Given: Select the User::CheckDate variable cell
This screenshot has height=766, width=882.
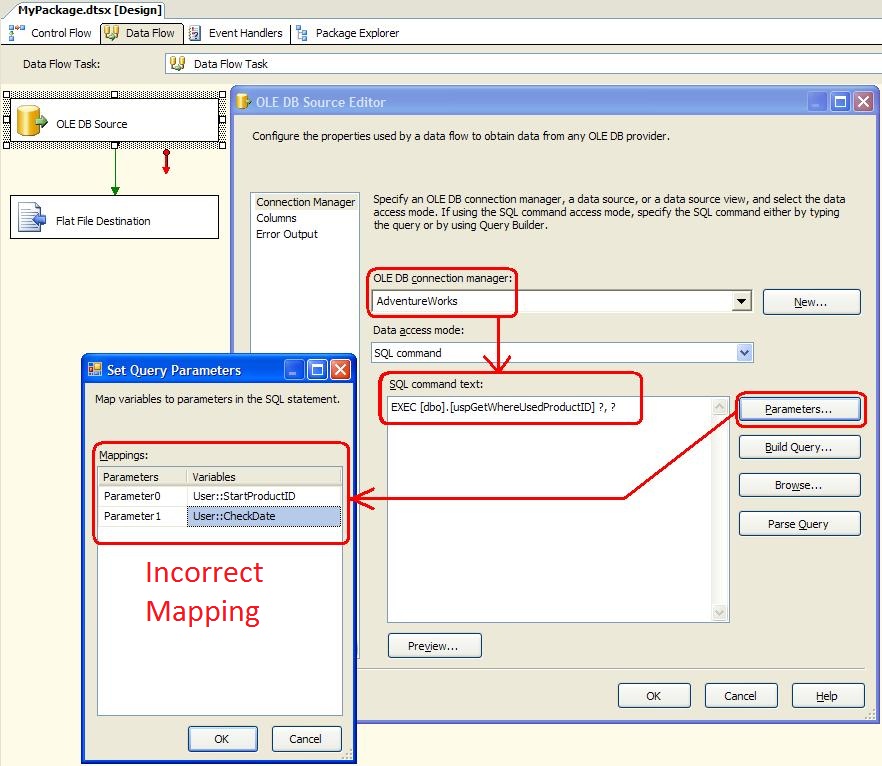Looking at the screenshot, I should [x=264, y=516].
